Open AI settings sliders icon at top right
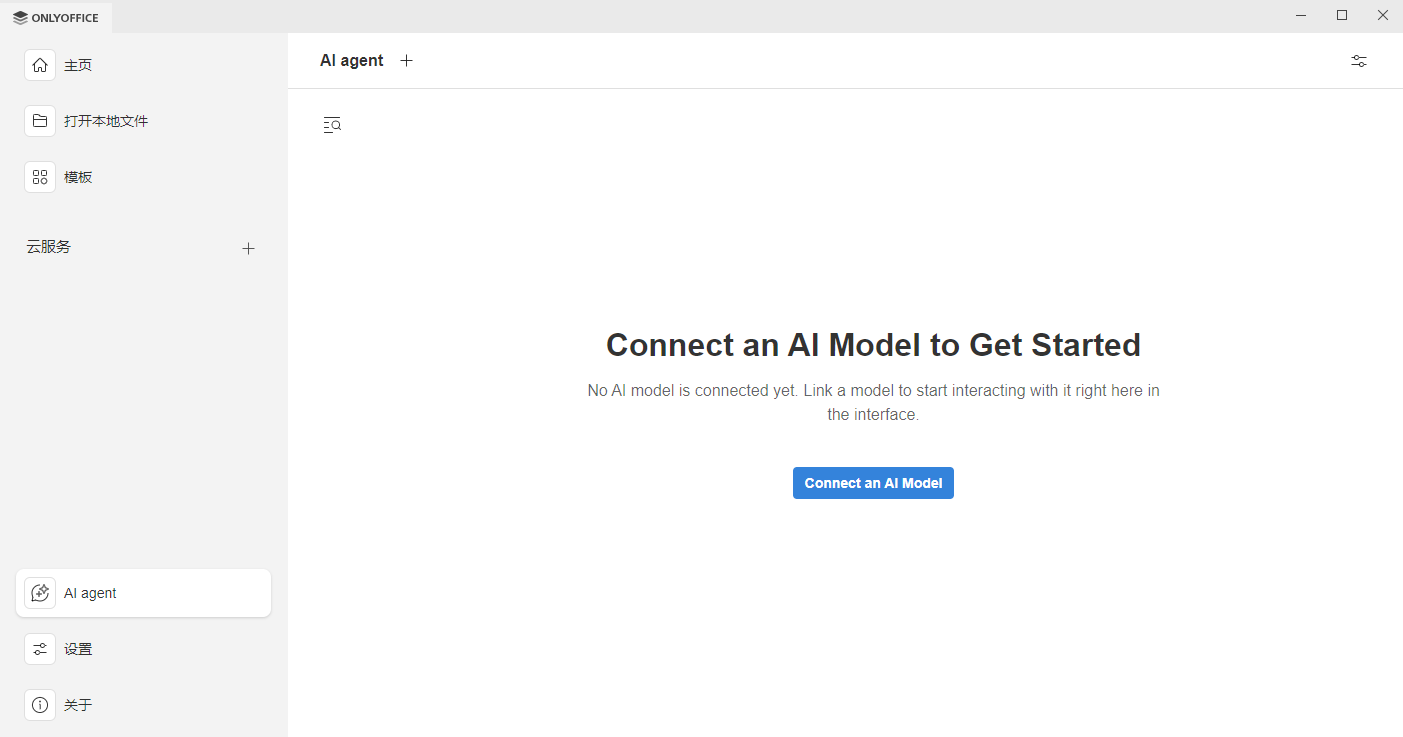 [1358, 61]
